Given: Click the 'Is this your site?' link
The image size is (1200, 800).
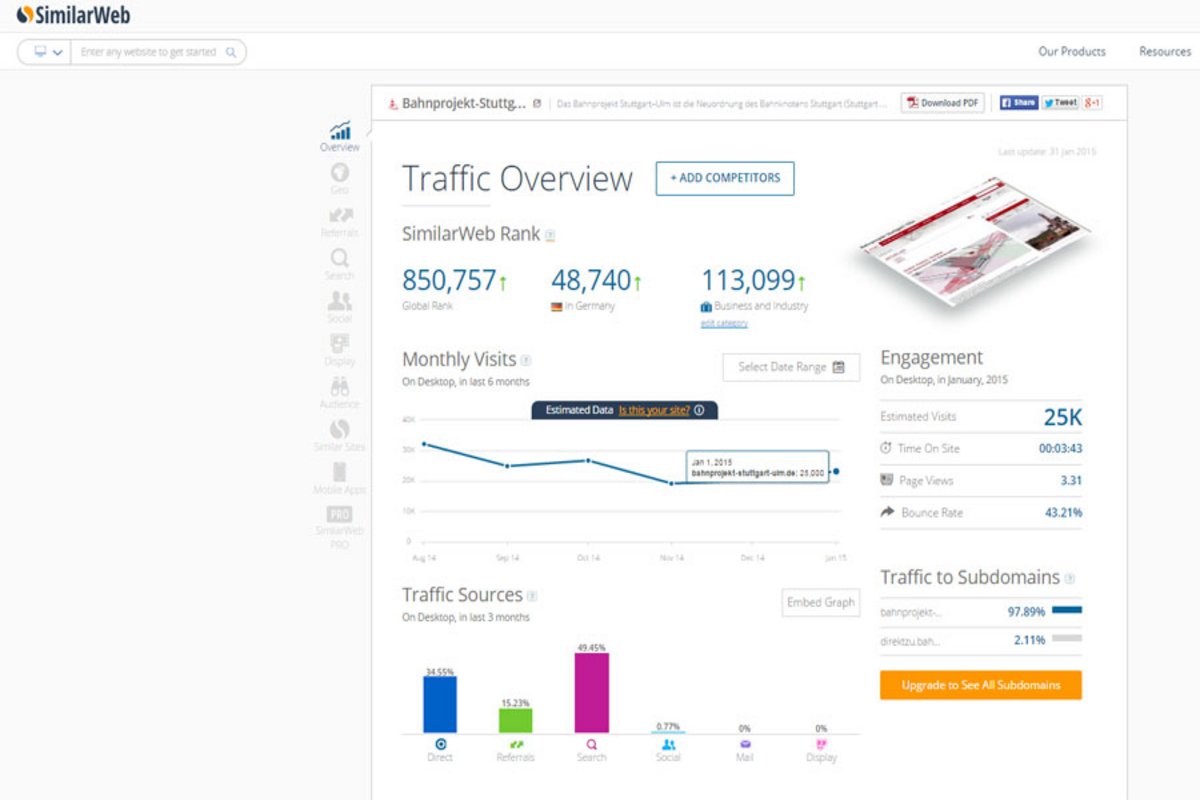Looking at the screenshot, I should click(653, 410).
